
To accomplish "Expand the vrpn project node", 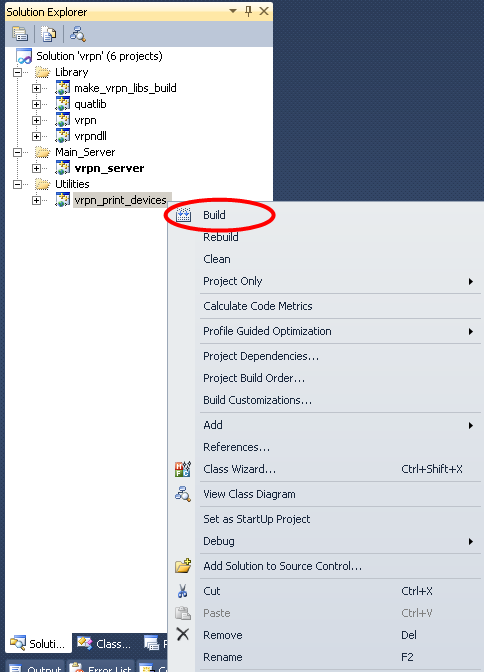I will coord(36,120).
